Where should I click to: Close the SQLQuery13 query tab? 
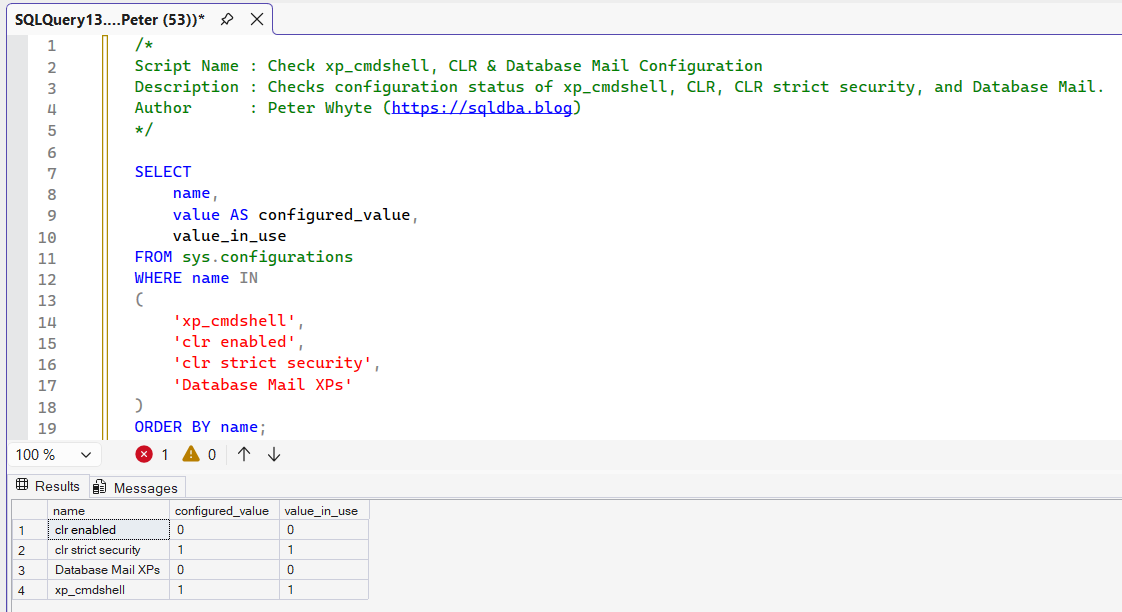point(257,19)
